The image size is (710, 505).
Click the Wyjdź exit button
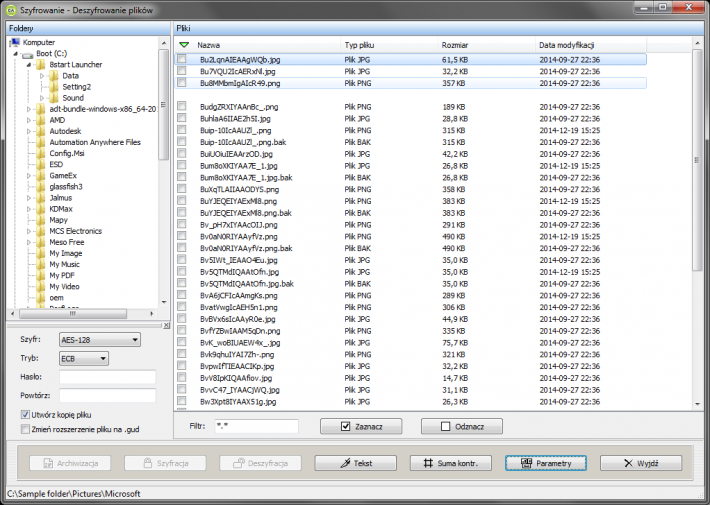point(641,463)
